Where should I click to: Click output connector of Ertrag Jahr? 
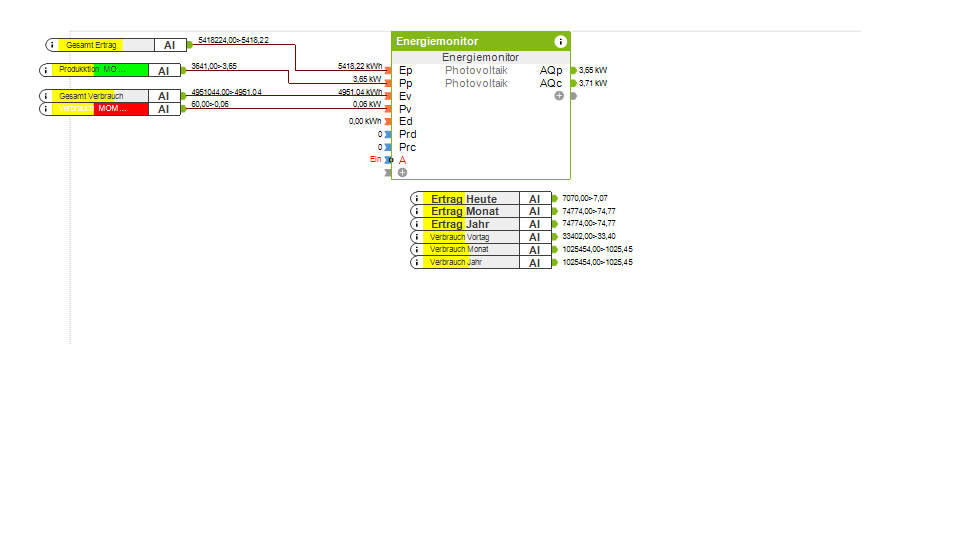pyautogui.click(x=555, y=224)
